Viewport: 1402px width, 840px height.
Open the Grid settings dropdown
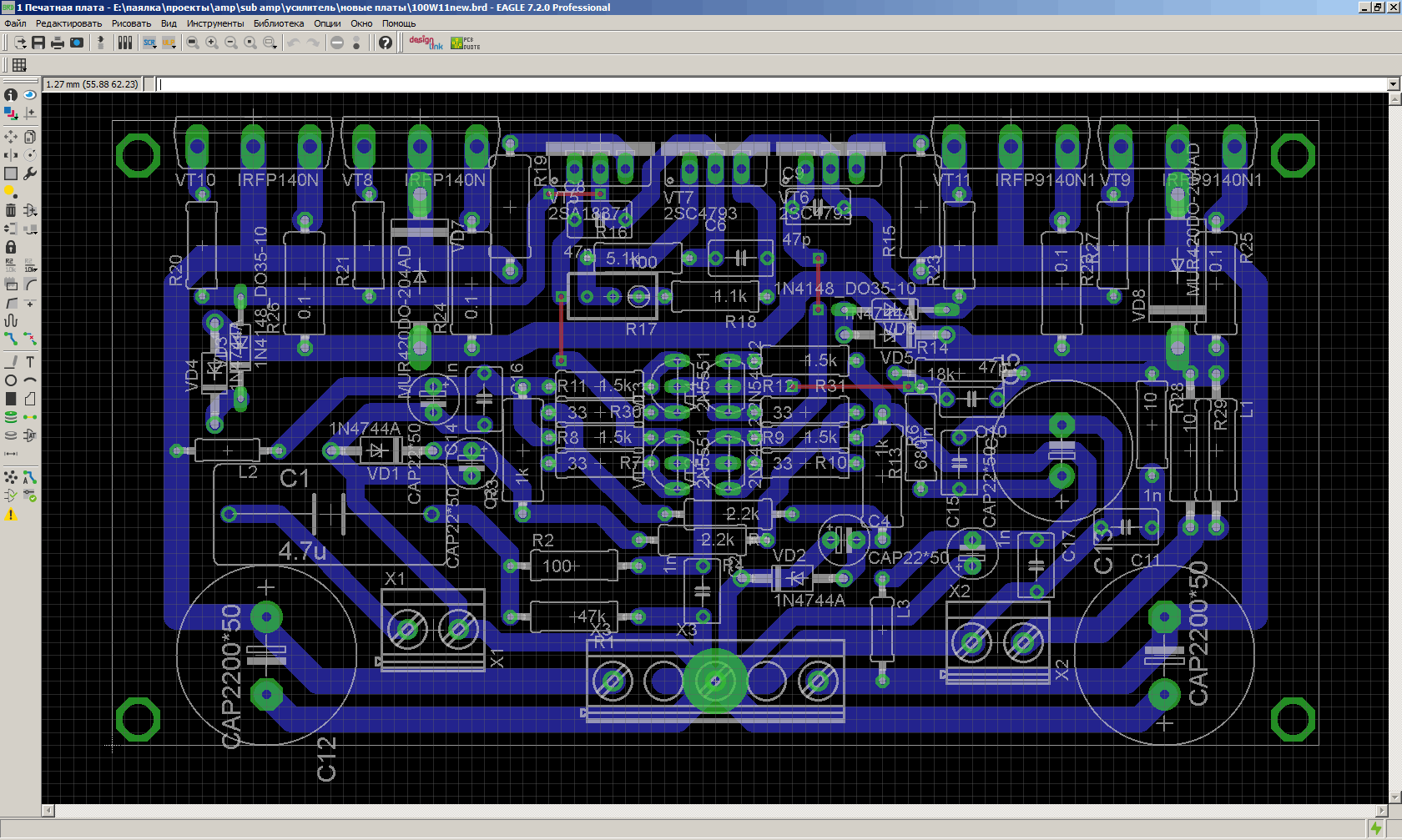click(19, 65)
